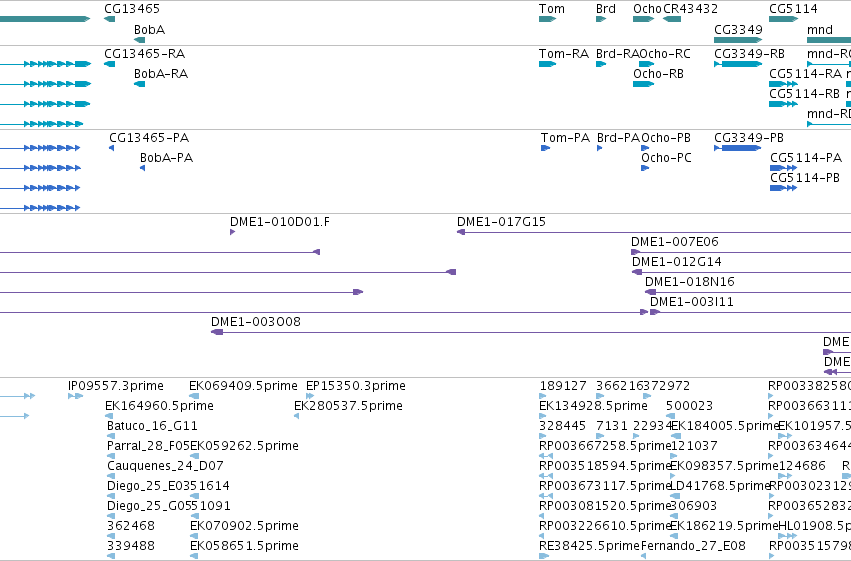
Task: Click the 339488 feature label
Action: tap(131, 546)
